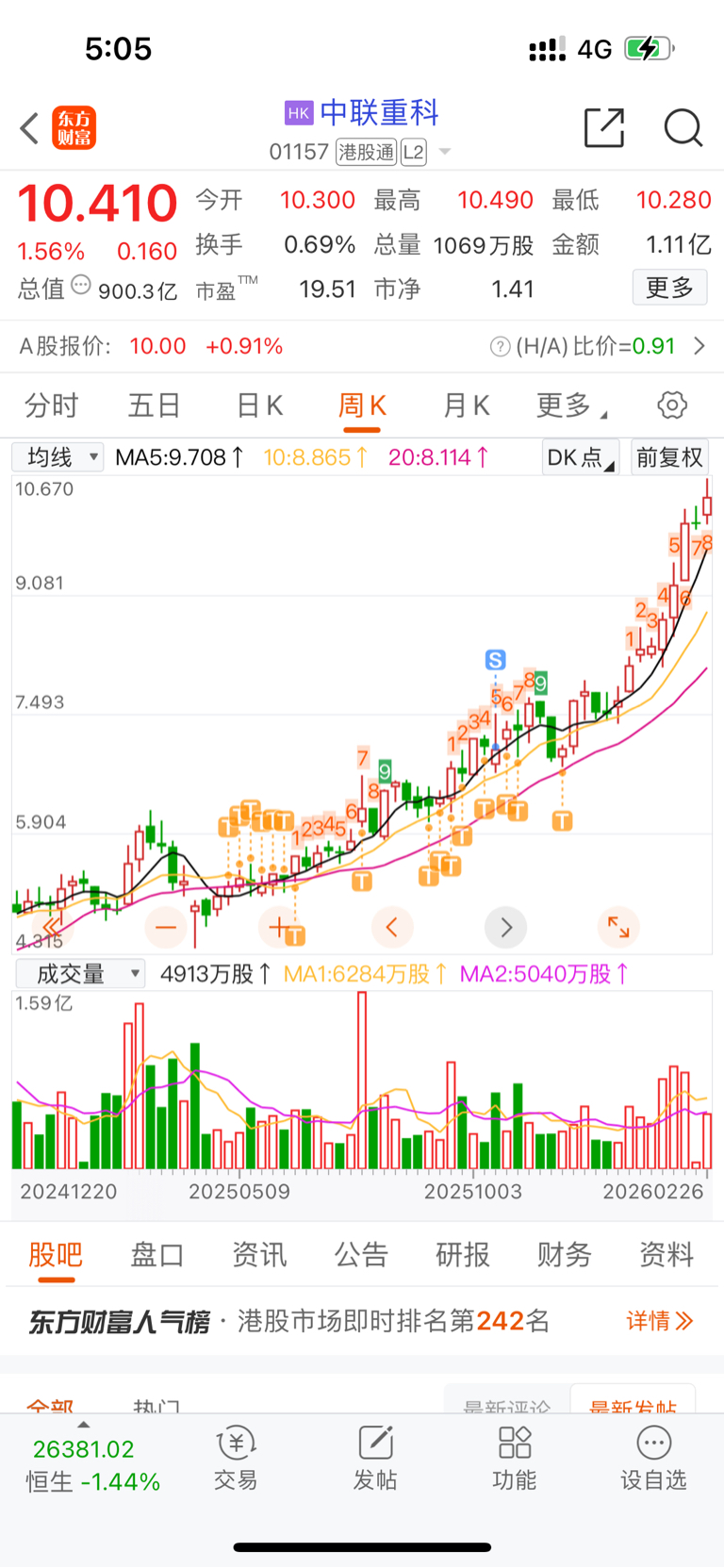Tap the tallest red volume bar
The width and height of the screenshot is (724, 1568).
362,1081
